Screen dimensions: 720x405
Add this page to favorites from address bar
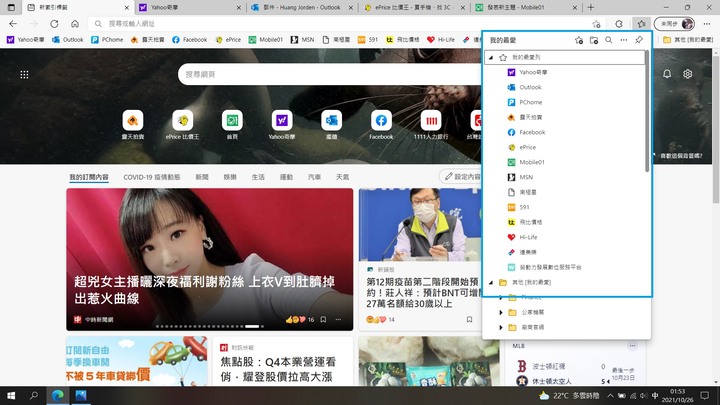pos(596,24)
